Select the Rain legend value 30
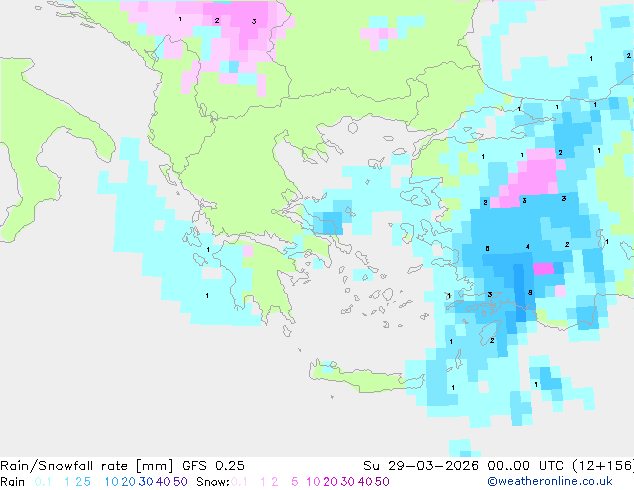 (x=146, y=482)
